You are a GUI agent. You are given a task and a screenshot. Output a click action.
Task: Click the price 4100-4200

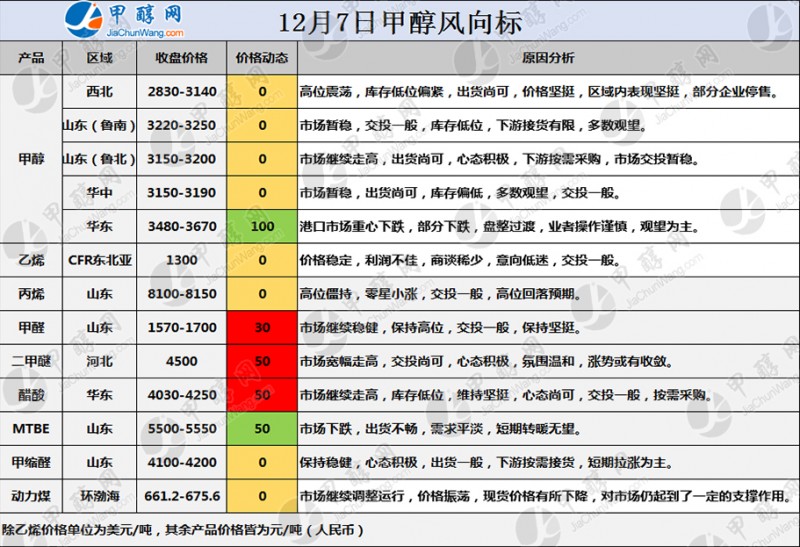click(x=182, y=462)
